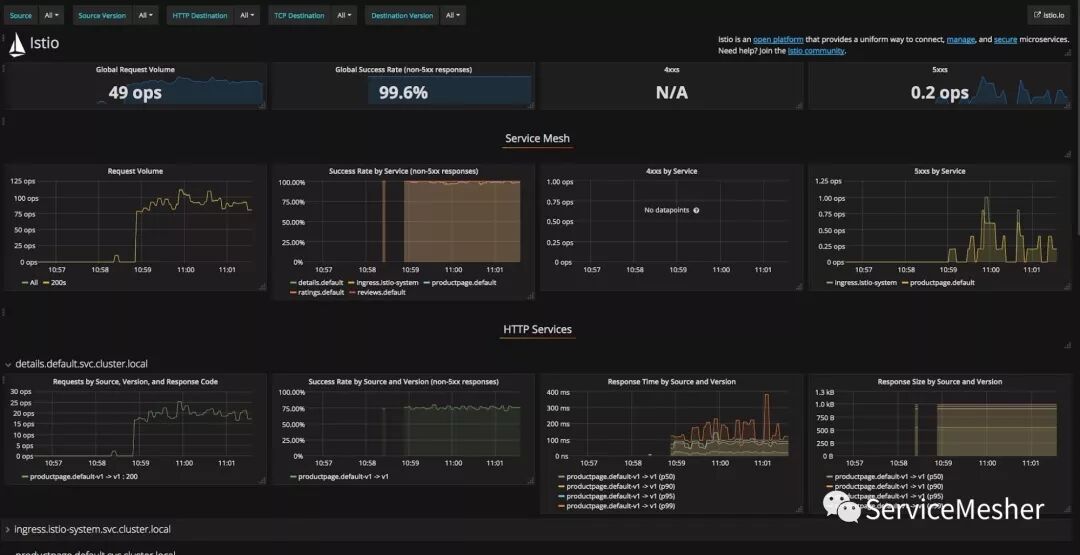Click the 99.6% global success rate value

point(403,92)
